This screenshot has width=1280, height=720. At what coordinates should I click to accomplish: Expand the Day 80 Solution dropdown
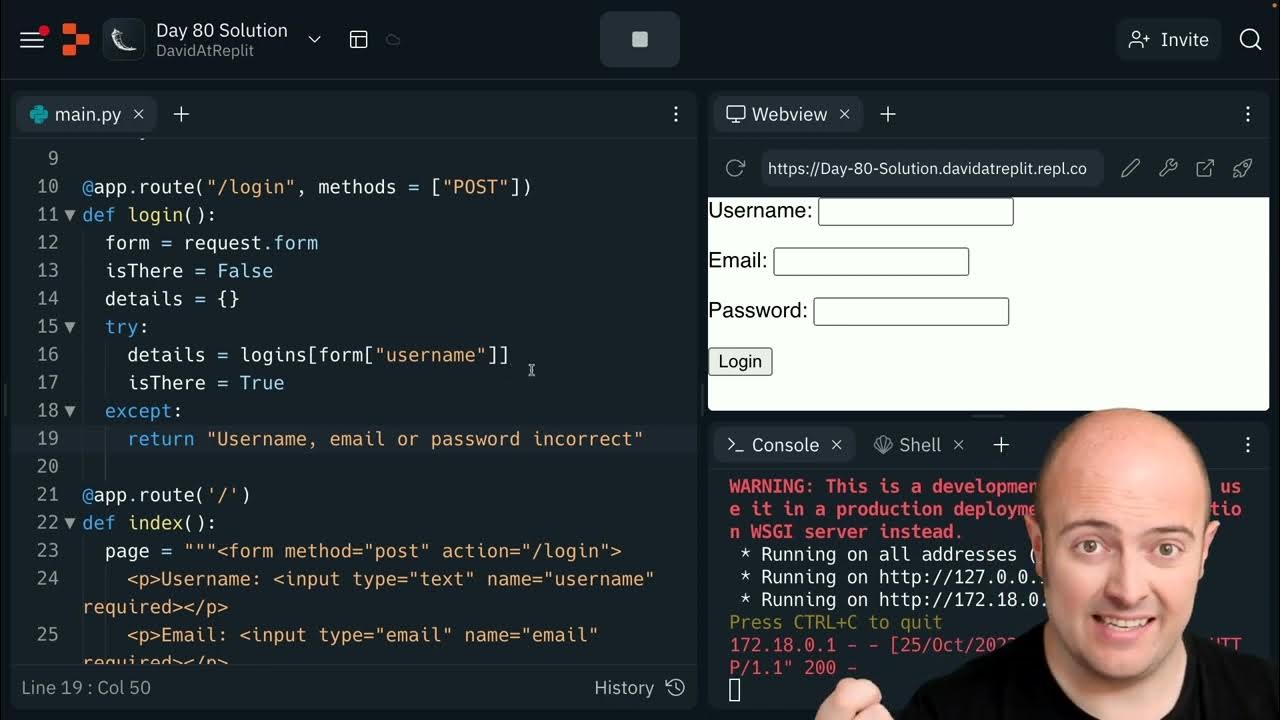pos(314,39)
